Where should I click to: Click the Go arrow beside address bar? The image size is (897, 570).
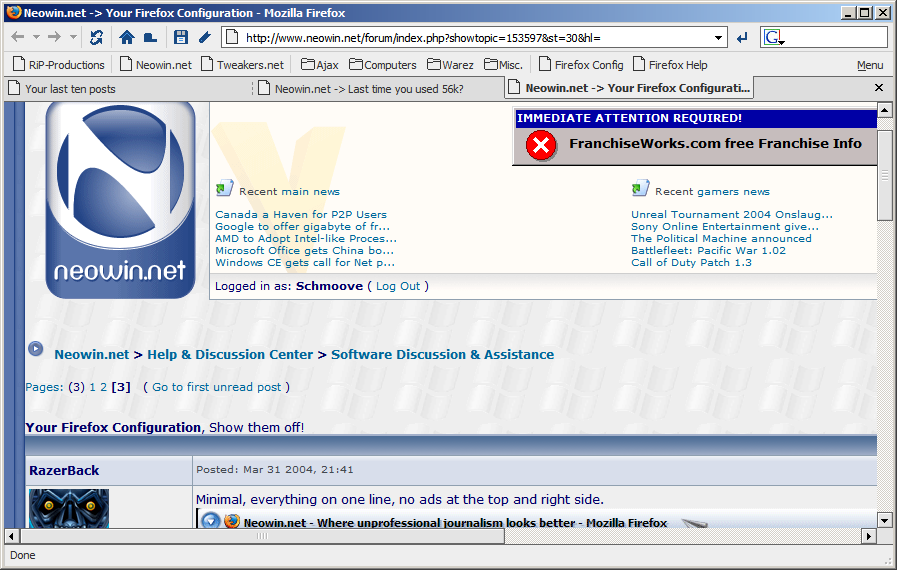743,38
